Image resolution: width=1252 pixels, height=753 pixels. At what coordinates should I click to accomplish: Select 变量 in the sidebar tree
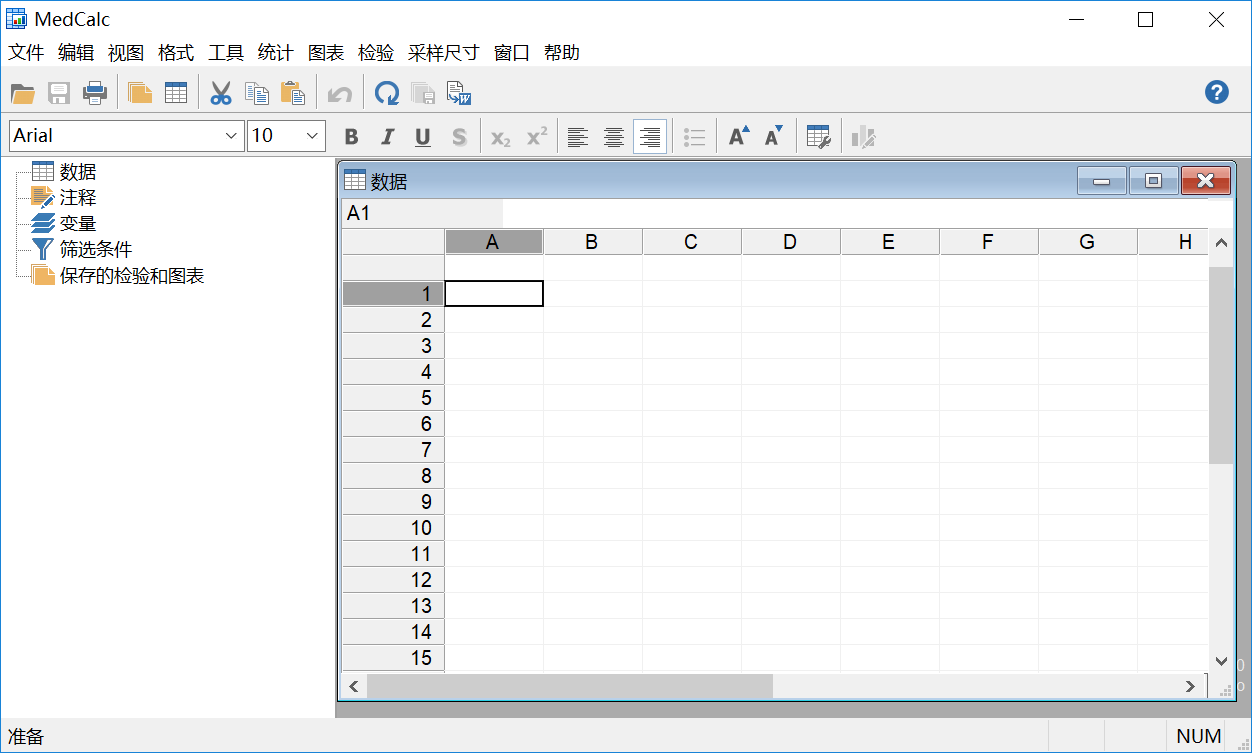tap(78, 224)
